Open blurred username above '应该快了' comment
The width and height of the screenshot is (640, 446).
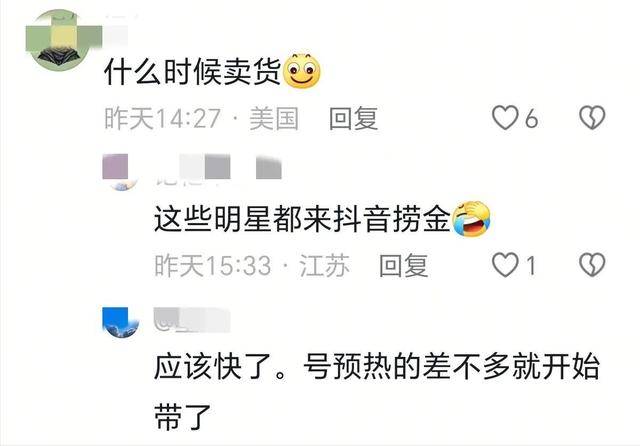192,320
